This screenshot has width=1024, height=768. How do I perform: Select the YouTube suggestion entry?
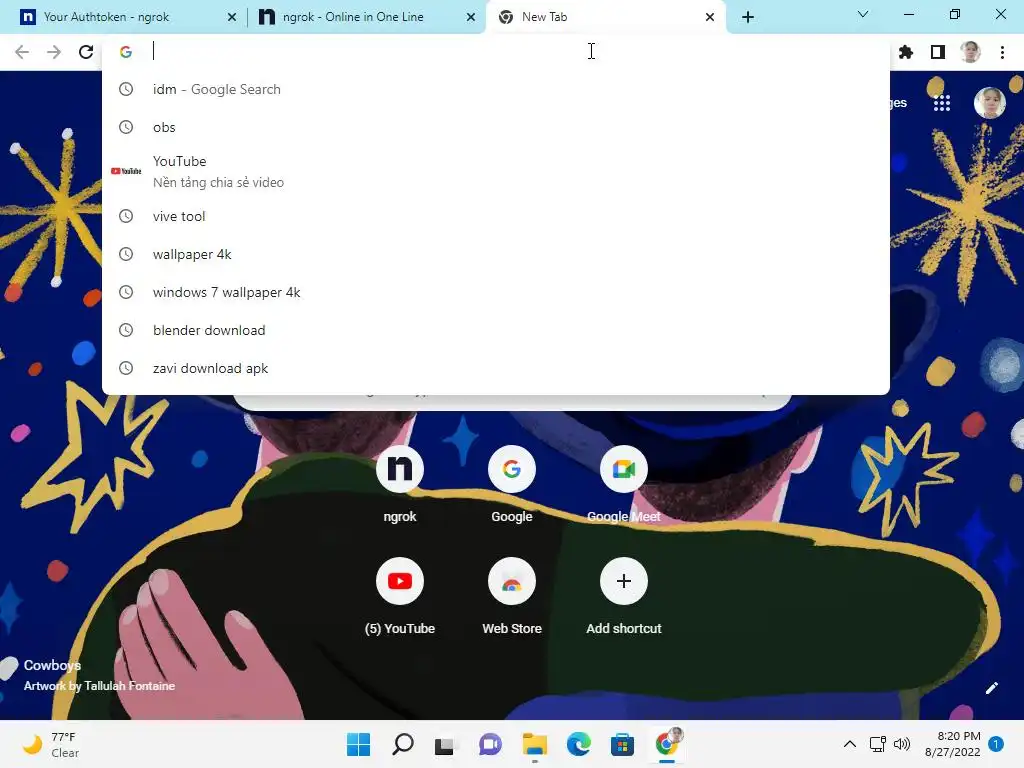coord(496,172)
